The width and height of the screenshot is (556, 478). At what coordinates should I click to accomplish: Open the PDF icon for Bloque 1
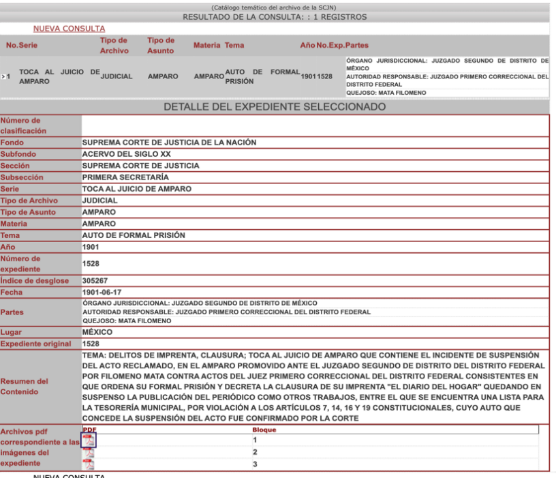[88, 440]
